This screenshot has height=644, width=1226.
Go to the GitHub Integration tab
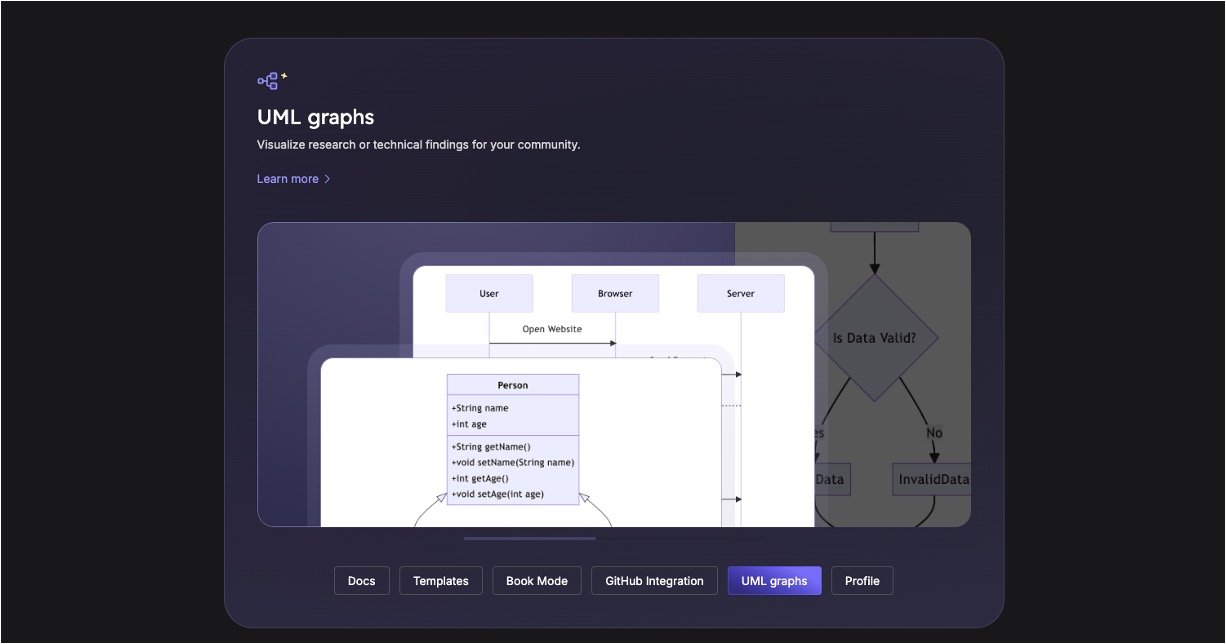tap(654, 581)
